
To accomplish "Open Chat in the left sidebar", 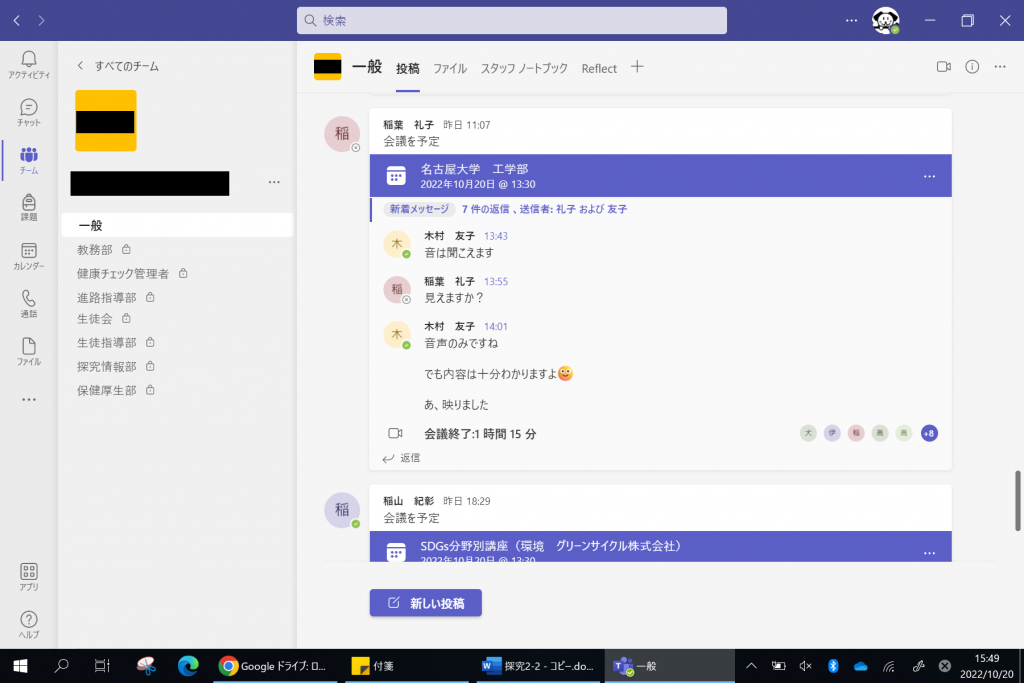I will (x=29, y=112).
